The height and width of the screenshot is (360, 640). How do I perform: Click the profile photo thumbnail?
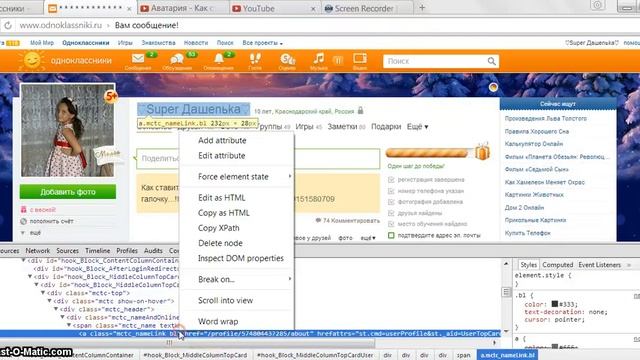(68, 130)
